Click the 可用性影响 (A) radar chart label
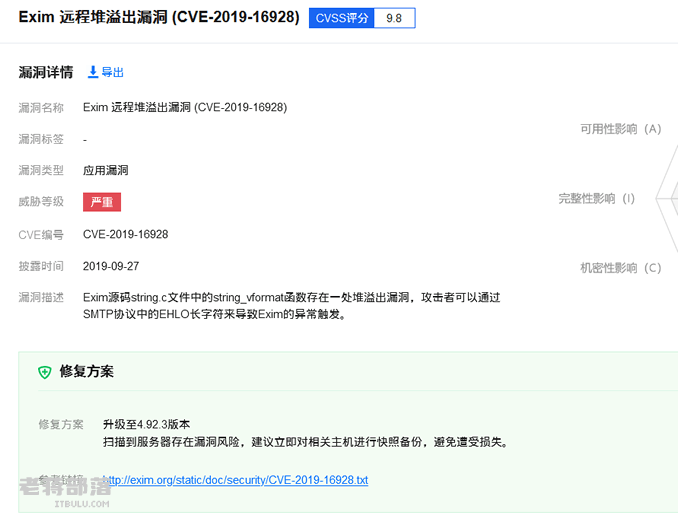Screen dimensions: 678x519 pyautogui.click(x=621, y=129)
